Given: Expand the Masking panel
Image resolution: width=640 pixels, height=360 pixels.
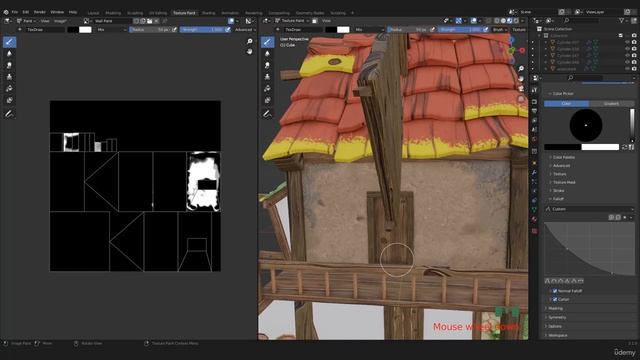Looking at the screenshot, I should [x=555, y=309].
